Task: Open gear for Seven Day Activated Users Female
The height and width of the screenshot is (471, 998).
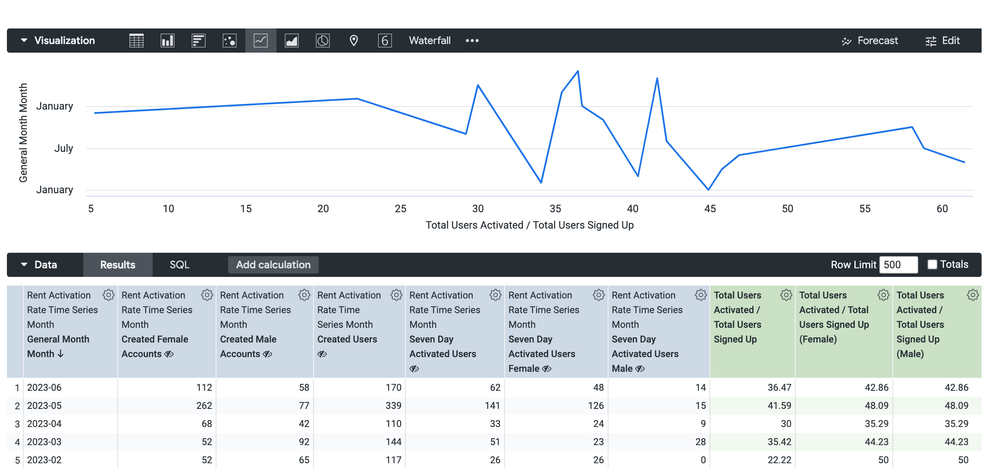Action: tap(598, 295)
